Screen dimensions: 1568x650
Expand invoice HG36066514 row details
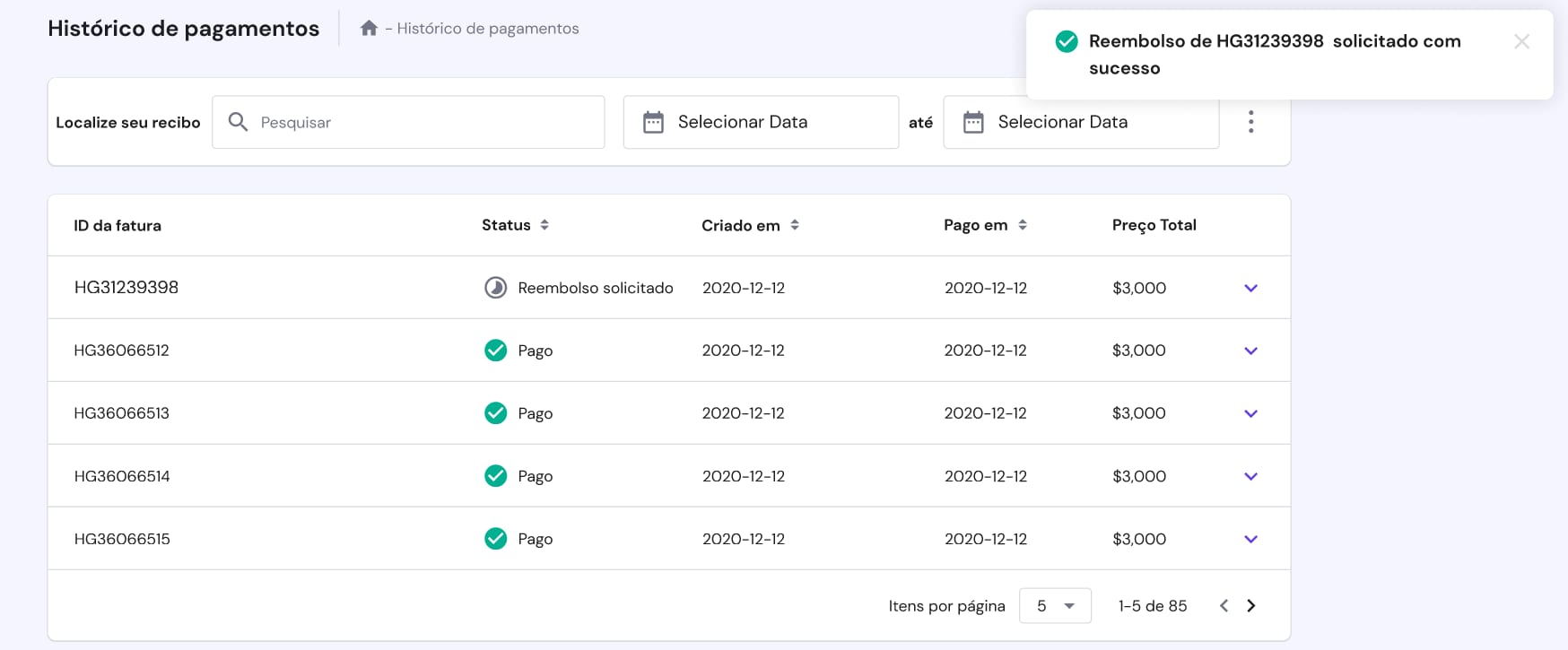pyautogui.click(x=1250, y=476)
